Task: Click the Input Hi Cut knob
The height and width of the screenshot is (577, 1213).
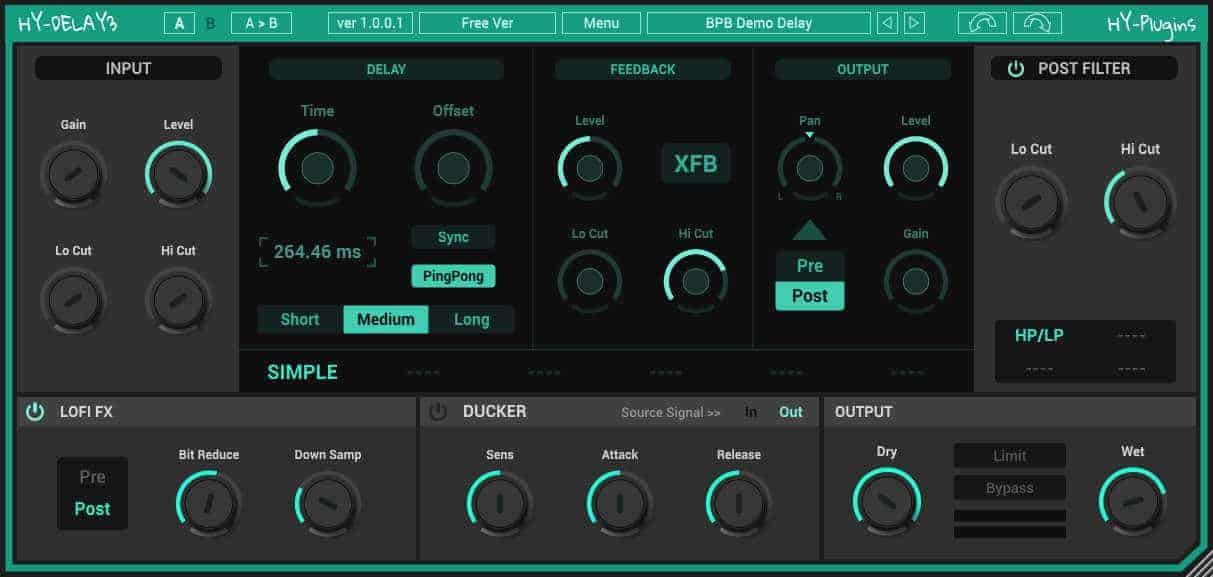Action: point(178,300)
